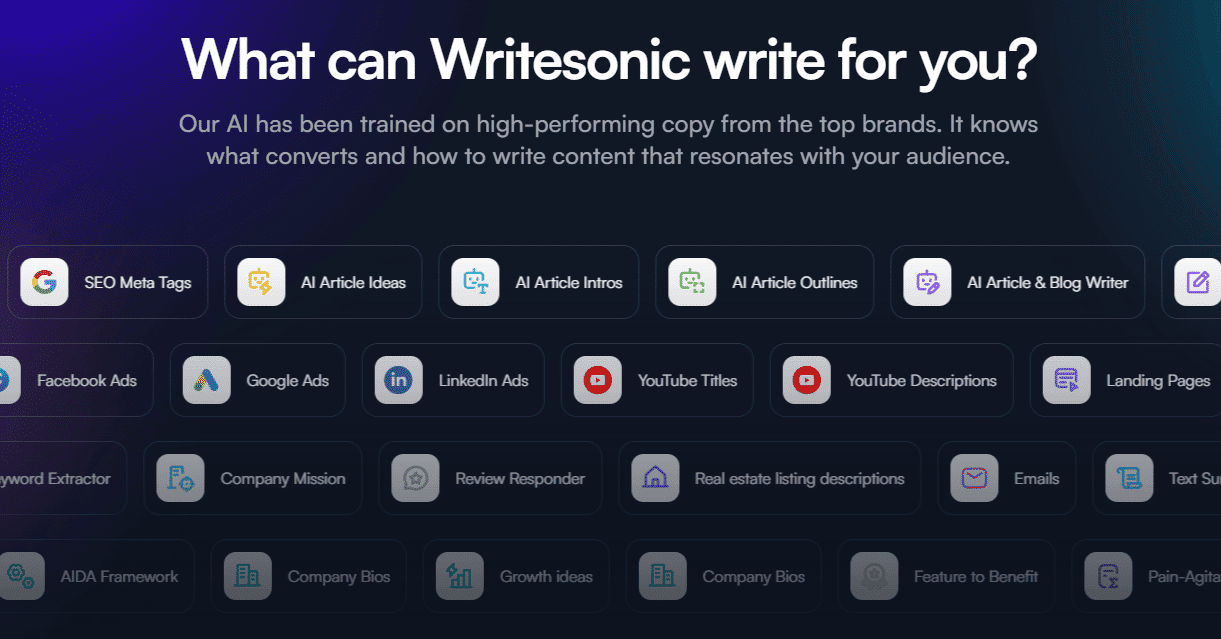This screenshot has height=639, width=1221.
Task: Open the Text Summary scroll icon
Action: point(1129,478)
